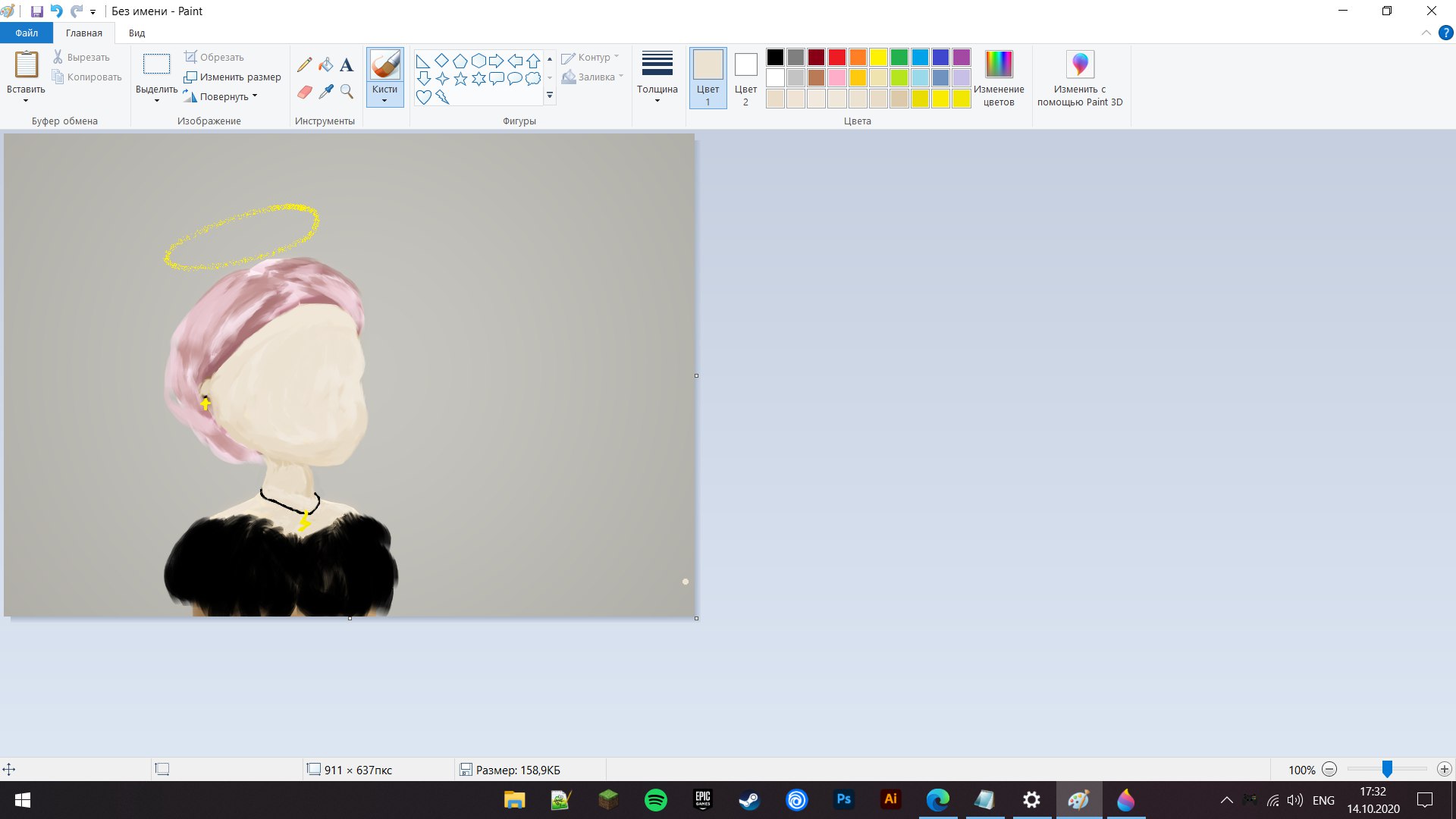Image resolution: width=1456 pixels, height=819 pixels.
Task: Click Cut (Вырезать) button
Action: (x=81, y=58)
